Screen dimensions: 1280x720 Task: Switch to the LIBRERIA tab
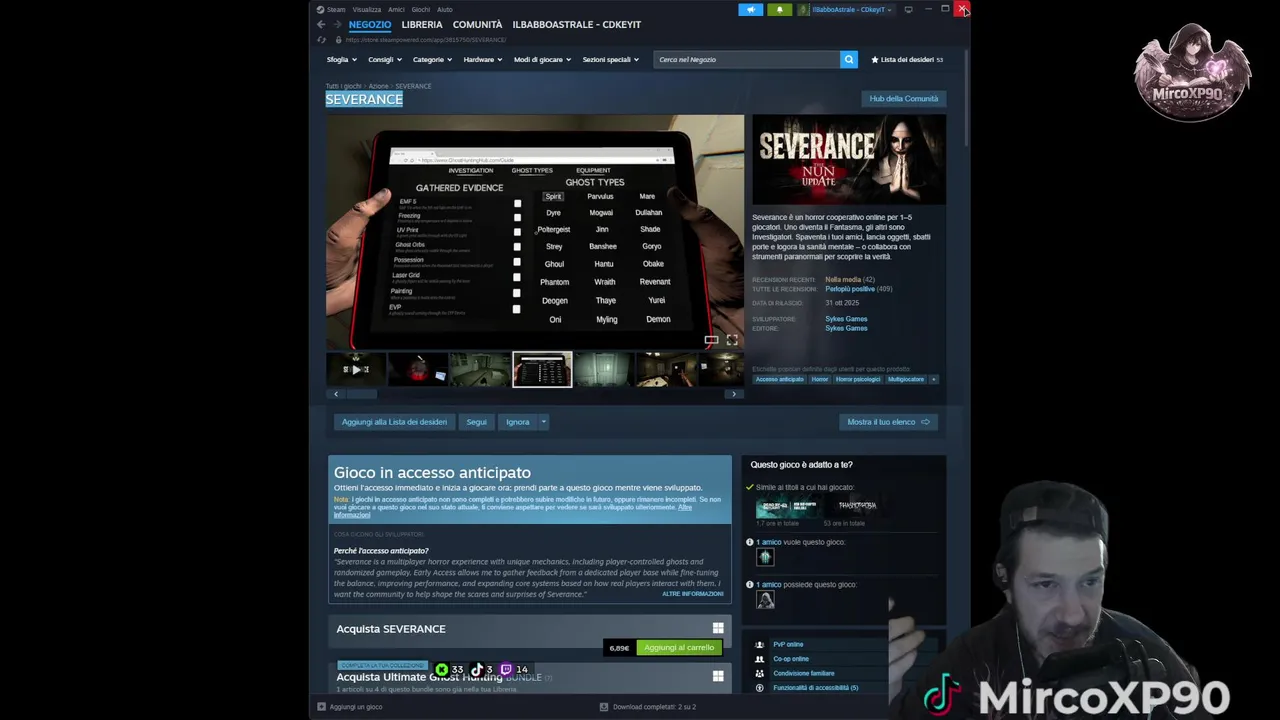click(422, 25)
